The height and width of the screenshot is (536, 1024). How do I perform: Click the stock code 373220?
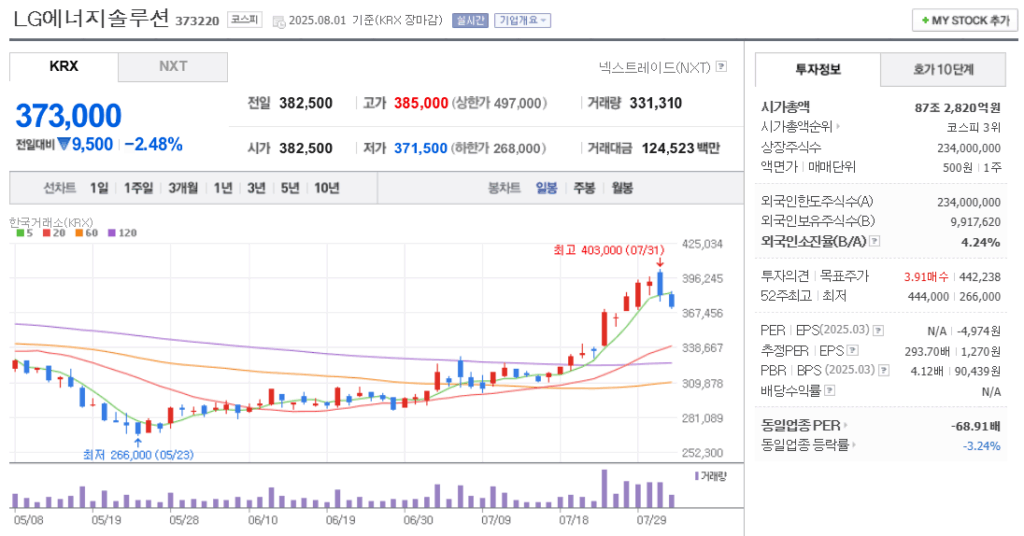[x=197, y=21]
